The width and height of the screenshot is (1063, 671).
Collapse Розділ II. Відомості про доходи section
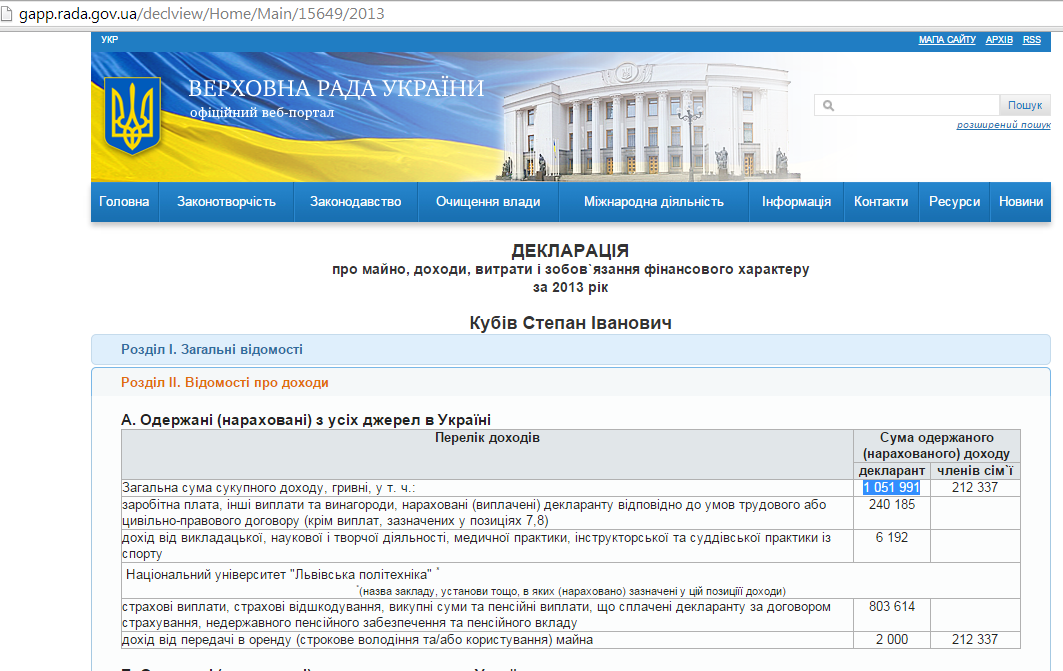[224, 382]
